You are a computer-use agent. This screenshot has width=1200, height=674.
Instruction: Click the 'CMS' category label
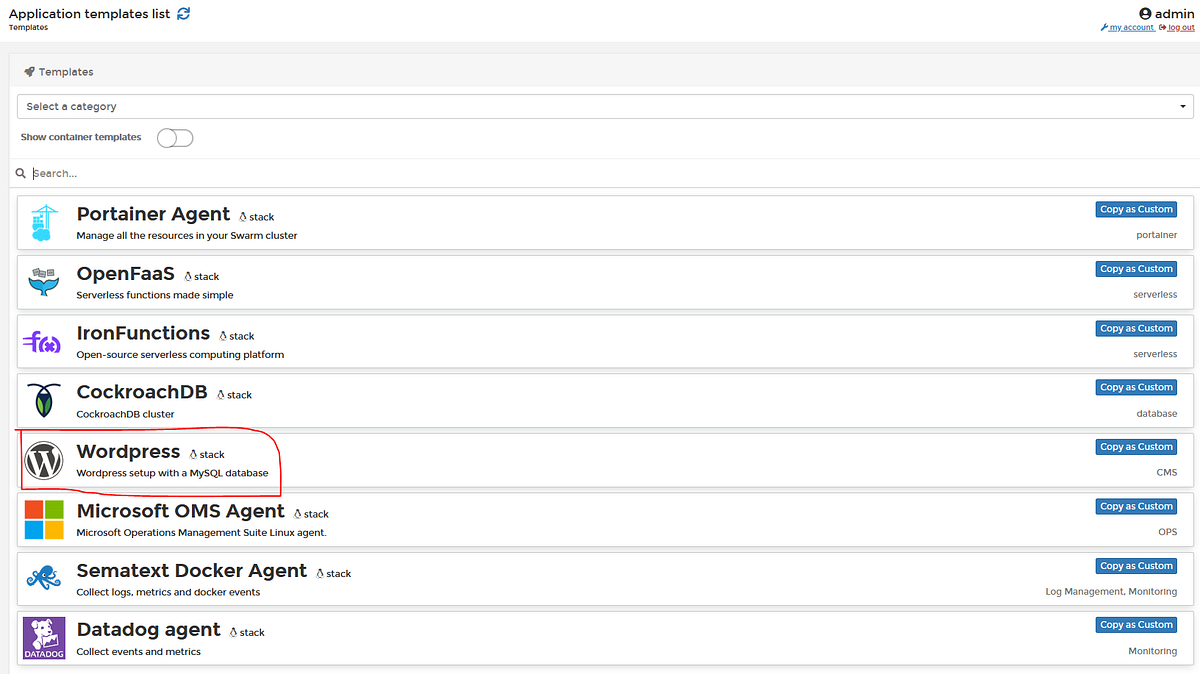point(1167,472)
